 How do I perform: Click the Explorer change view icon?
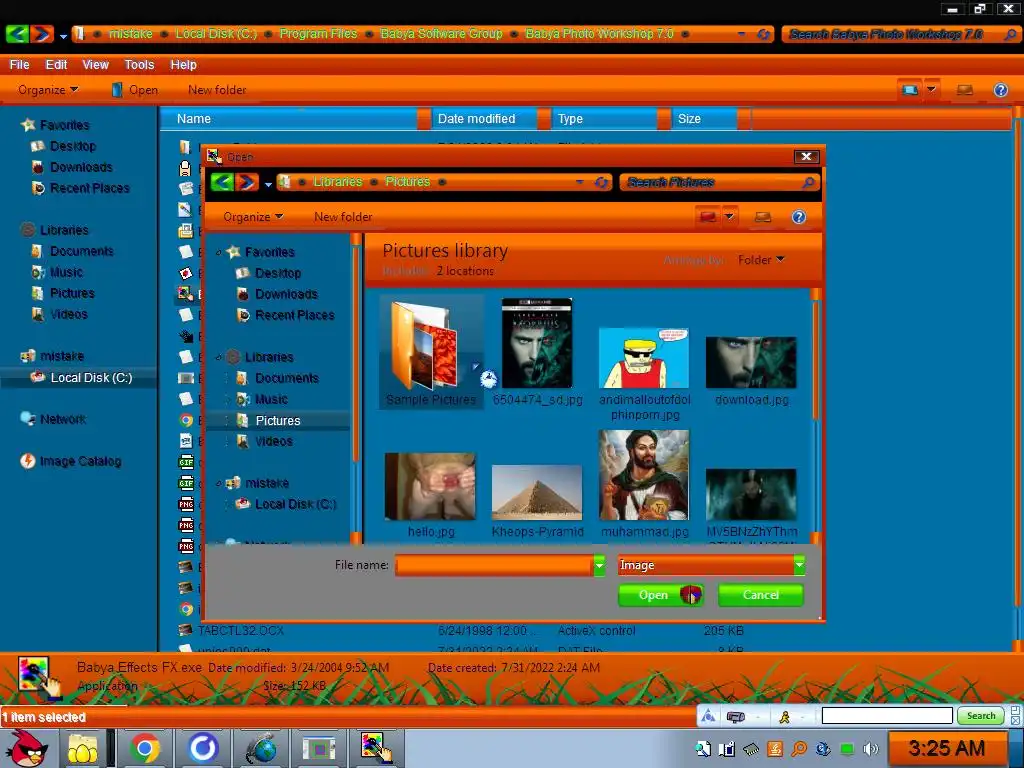click(910, 90)
